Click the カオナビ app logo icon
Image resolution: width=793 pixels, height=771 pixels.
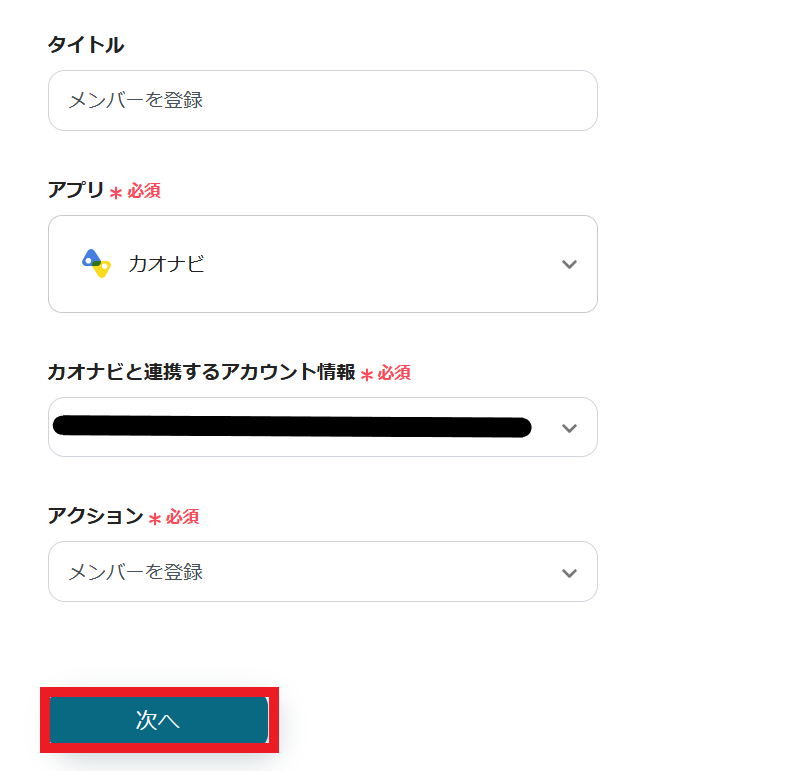pos(96,263)
